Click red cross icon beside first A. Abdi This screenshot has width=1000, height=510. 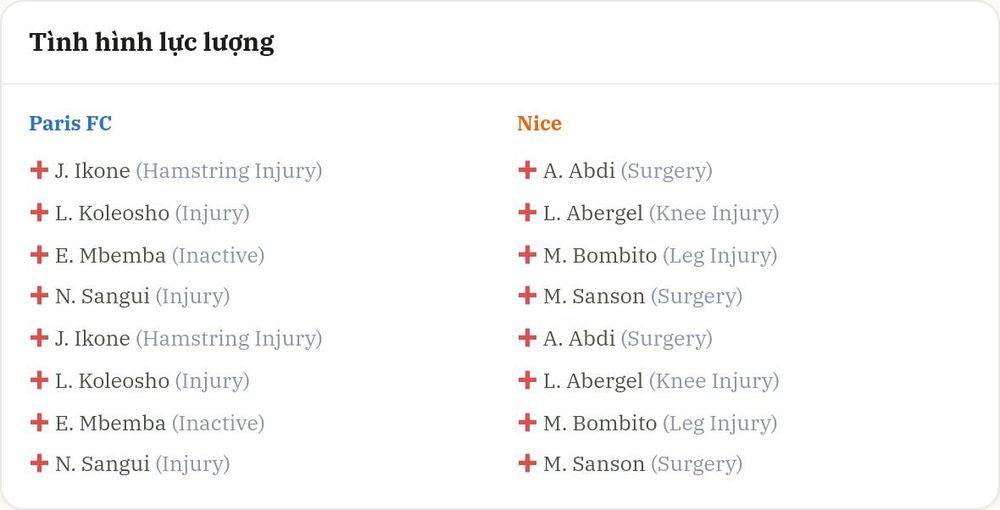(x=527, y=170)
